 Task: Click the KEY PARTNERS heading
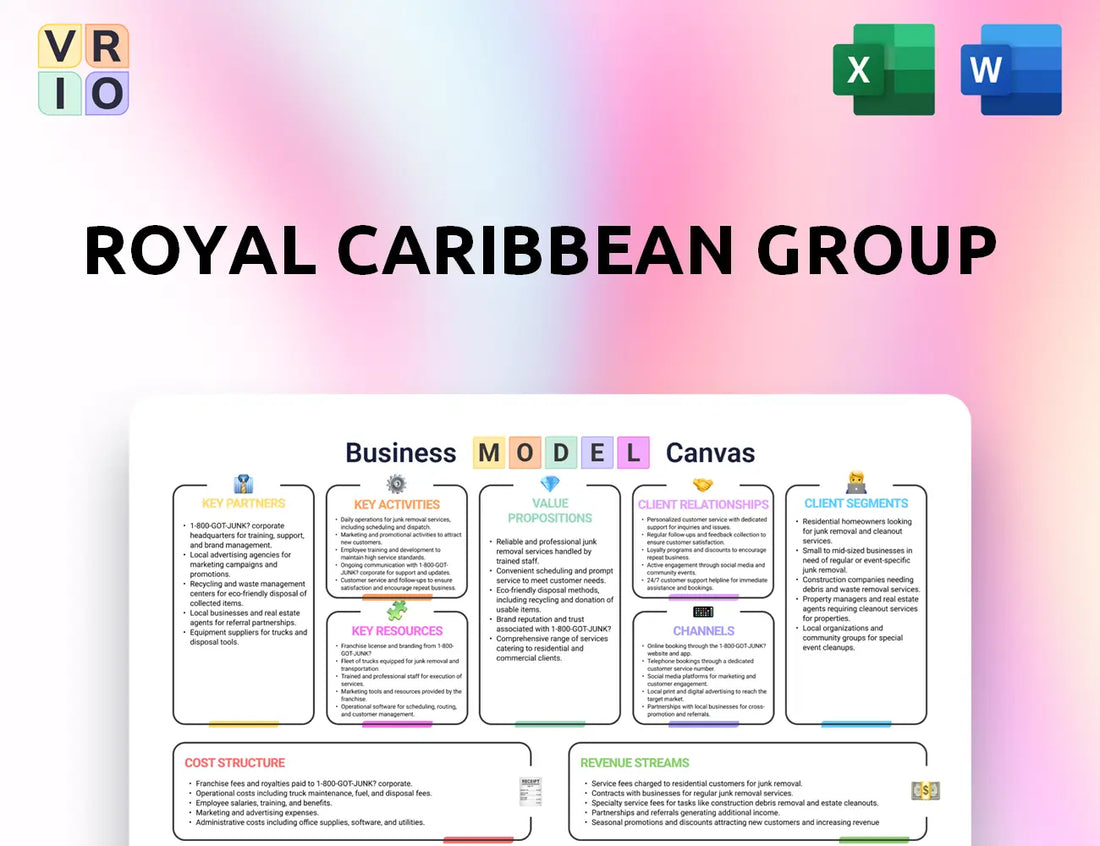coord(243,503)
